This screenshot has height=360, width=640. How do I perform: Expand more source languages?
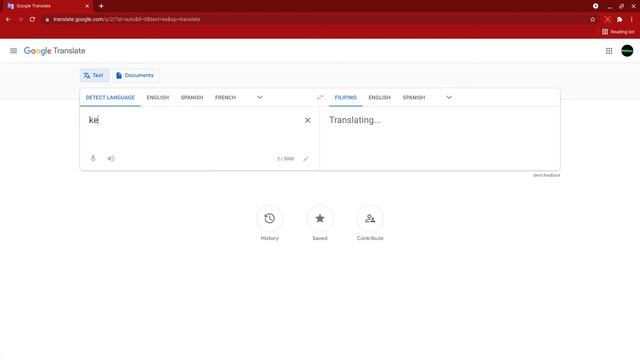tap(260, 98)
